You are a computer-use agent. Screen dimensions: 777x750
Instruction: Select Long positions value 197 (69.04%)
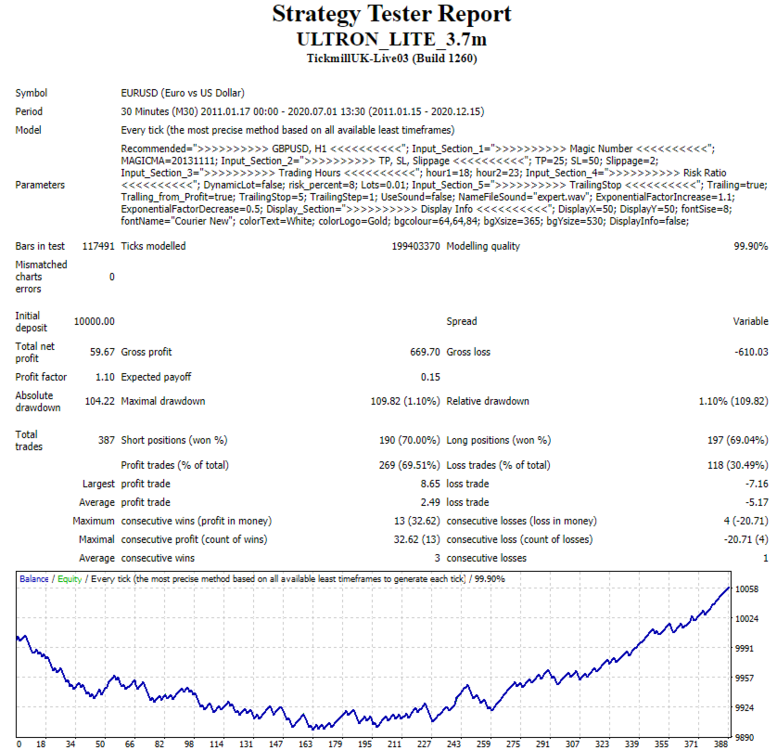738,440
